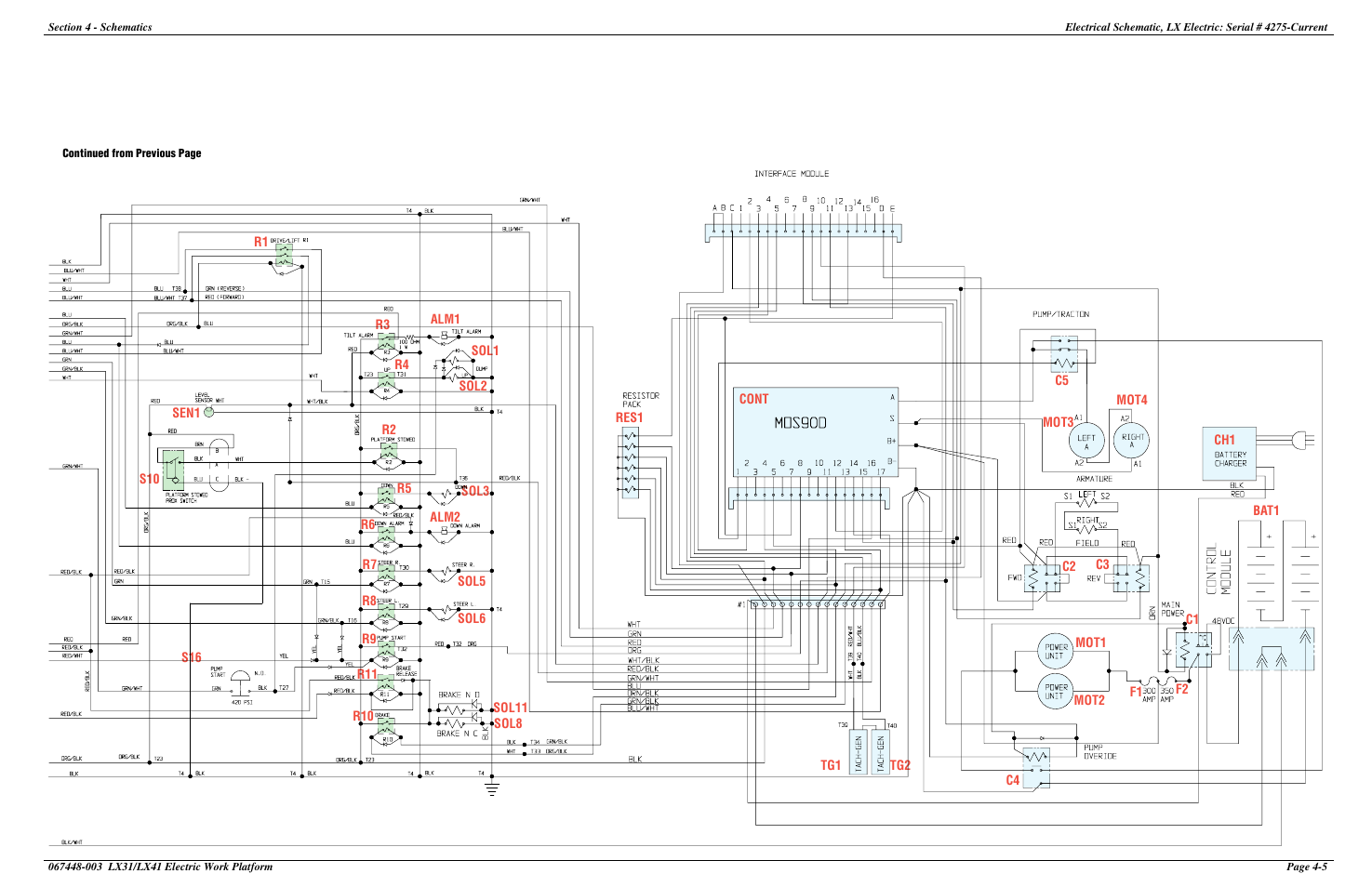
Task: Select the ALM2 down alarm label
Action: 445,517
